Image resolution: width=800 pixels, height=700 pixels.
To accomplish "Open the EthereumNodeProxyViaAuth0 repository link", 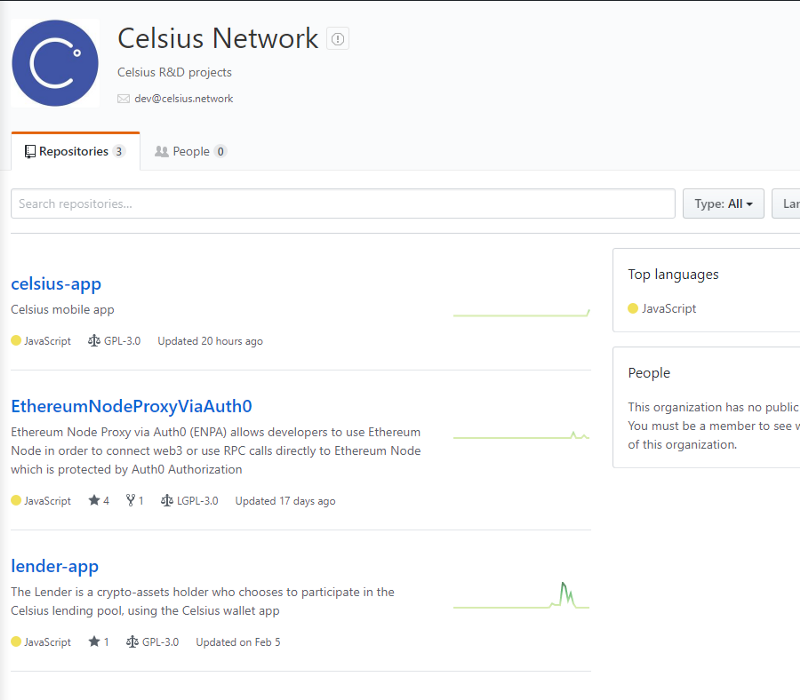I will click(x=131, y=406).
